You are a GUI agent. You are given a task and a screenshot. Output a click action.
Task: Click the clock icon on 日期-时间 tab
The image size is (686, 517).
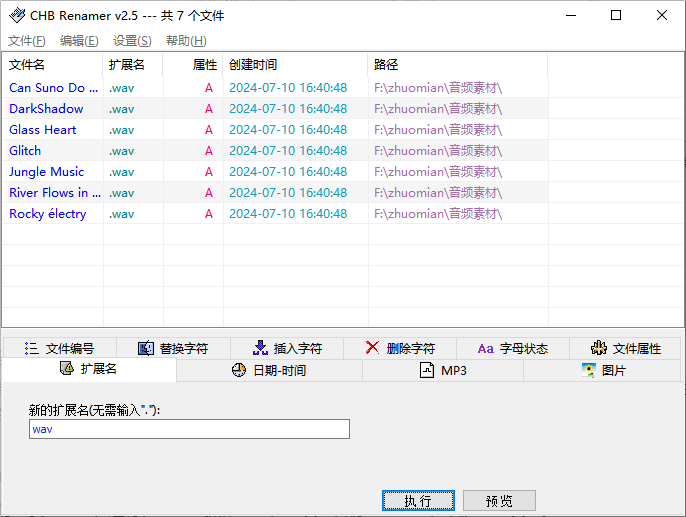238,370
